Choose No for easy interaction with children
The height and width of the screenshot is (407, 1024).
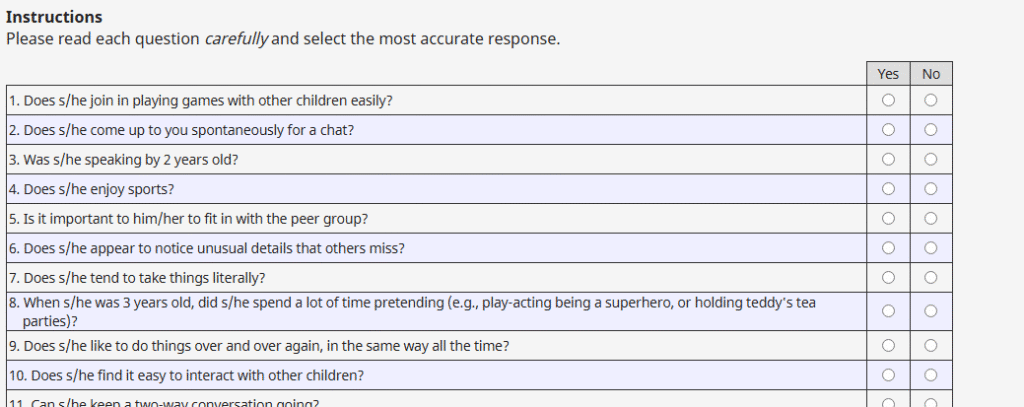click(931, 376)
